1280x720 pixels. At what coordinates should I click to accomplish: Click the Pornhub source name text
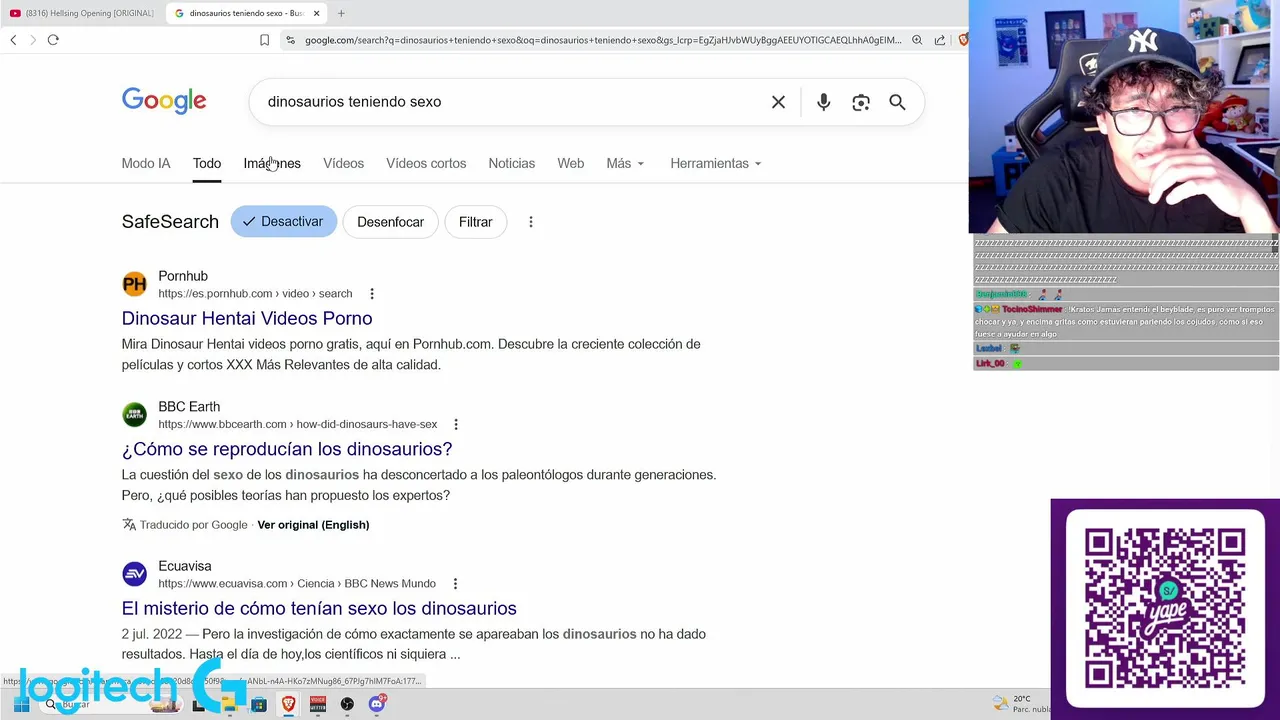click(x=183, y=276)
